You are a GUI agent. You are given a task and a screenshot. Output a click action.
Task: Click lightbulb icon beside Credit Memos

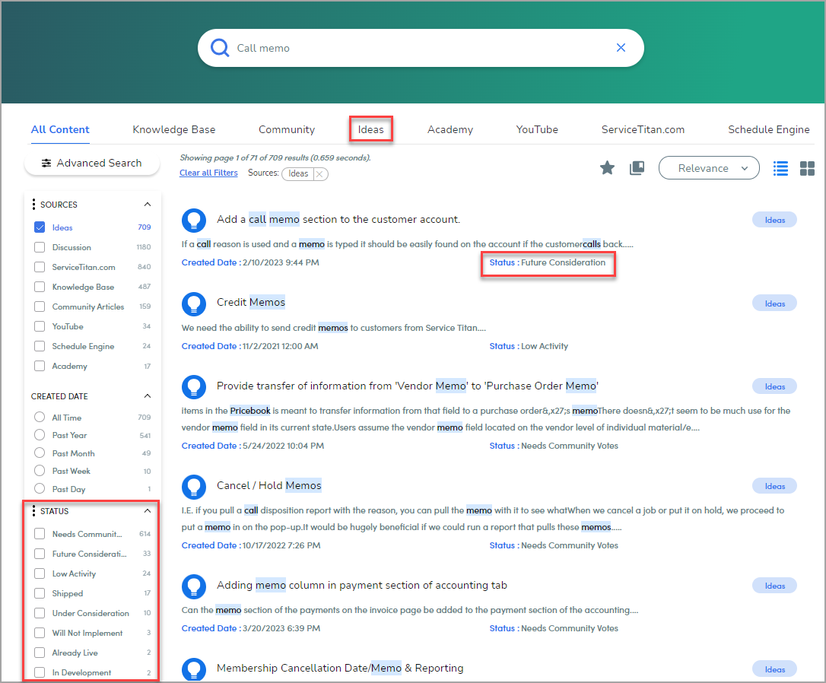(x=193, y=303)
